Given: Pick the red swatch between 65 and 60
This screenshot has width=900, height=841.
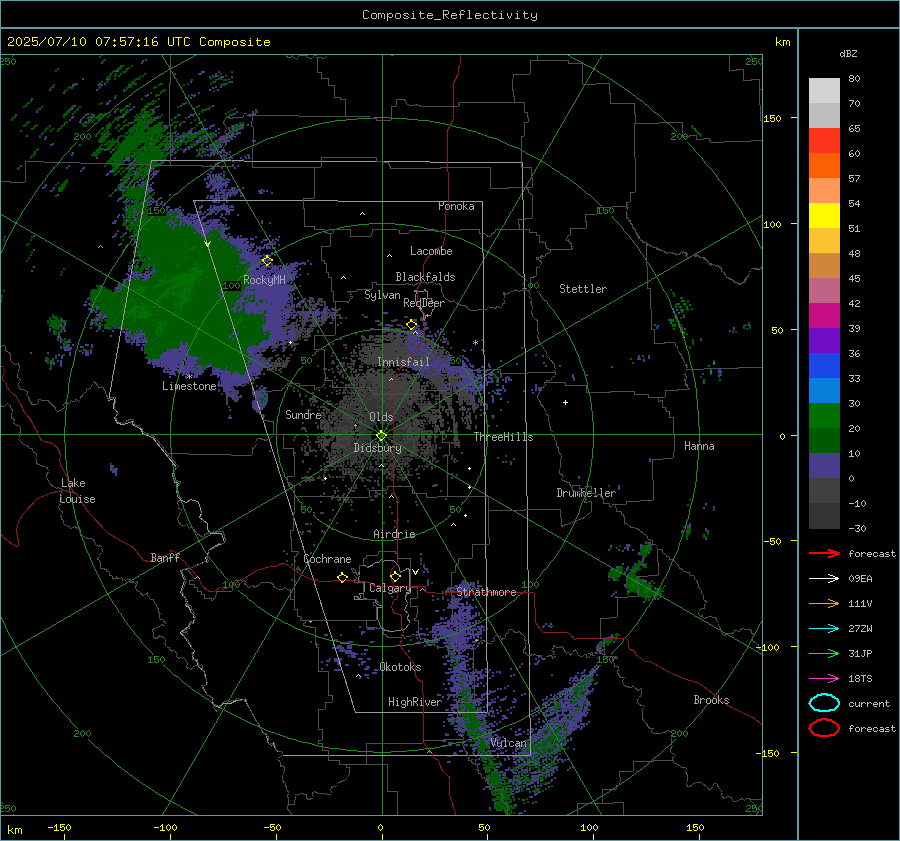Looking at the screenshot, I should point(824,141).
